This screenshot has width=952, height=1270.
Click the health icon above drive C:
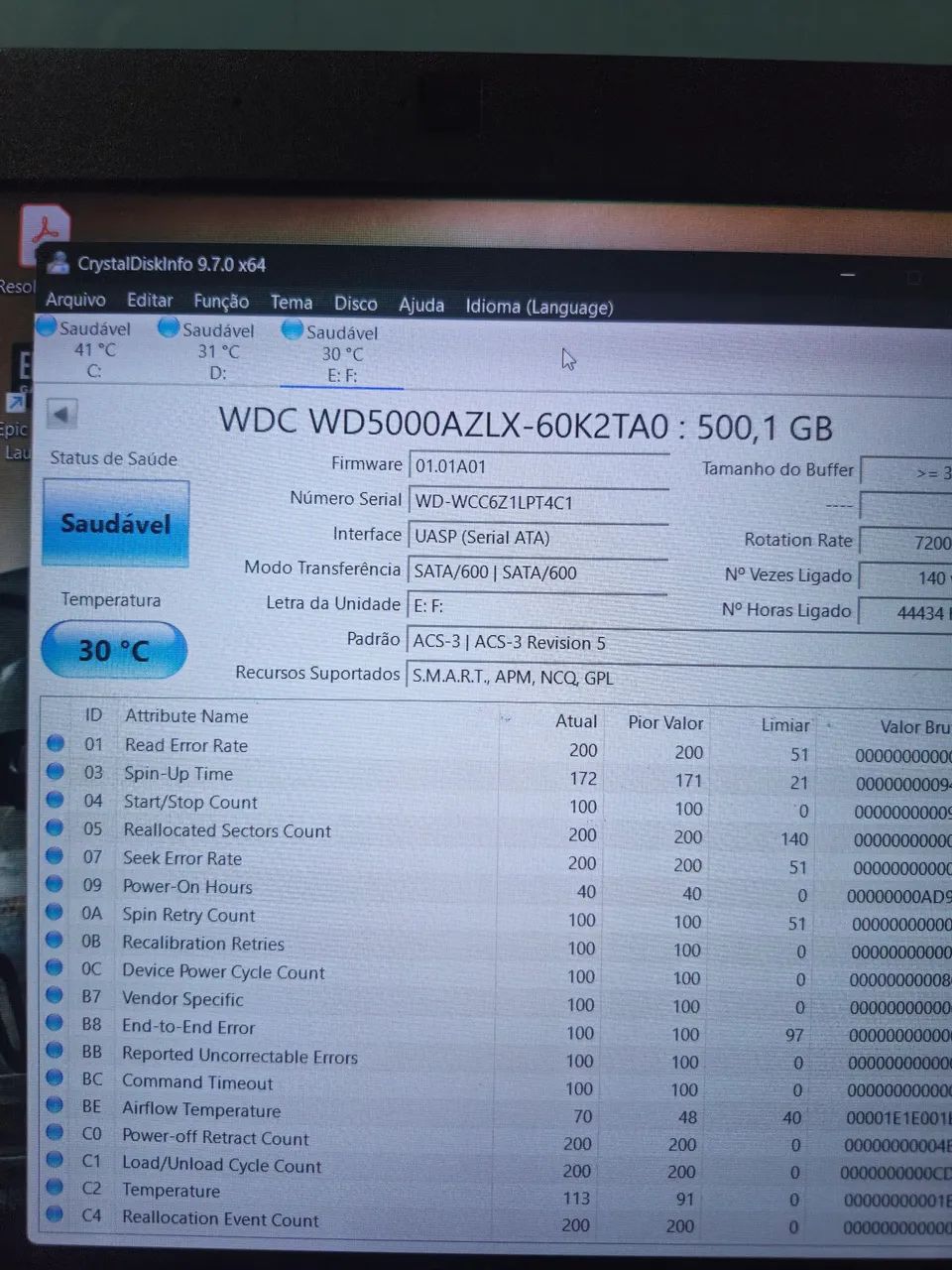click(x=47, y=324)
